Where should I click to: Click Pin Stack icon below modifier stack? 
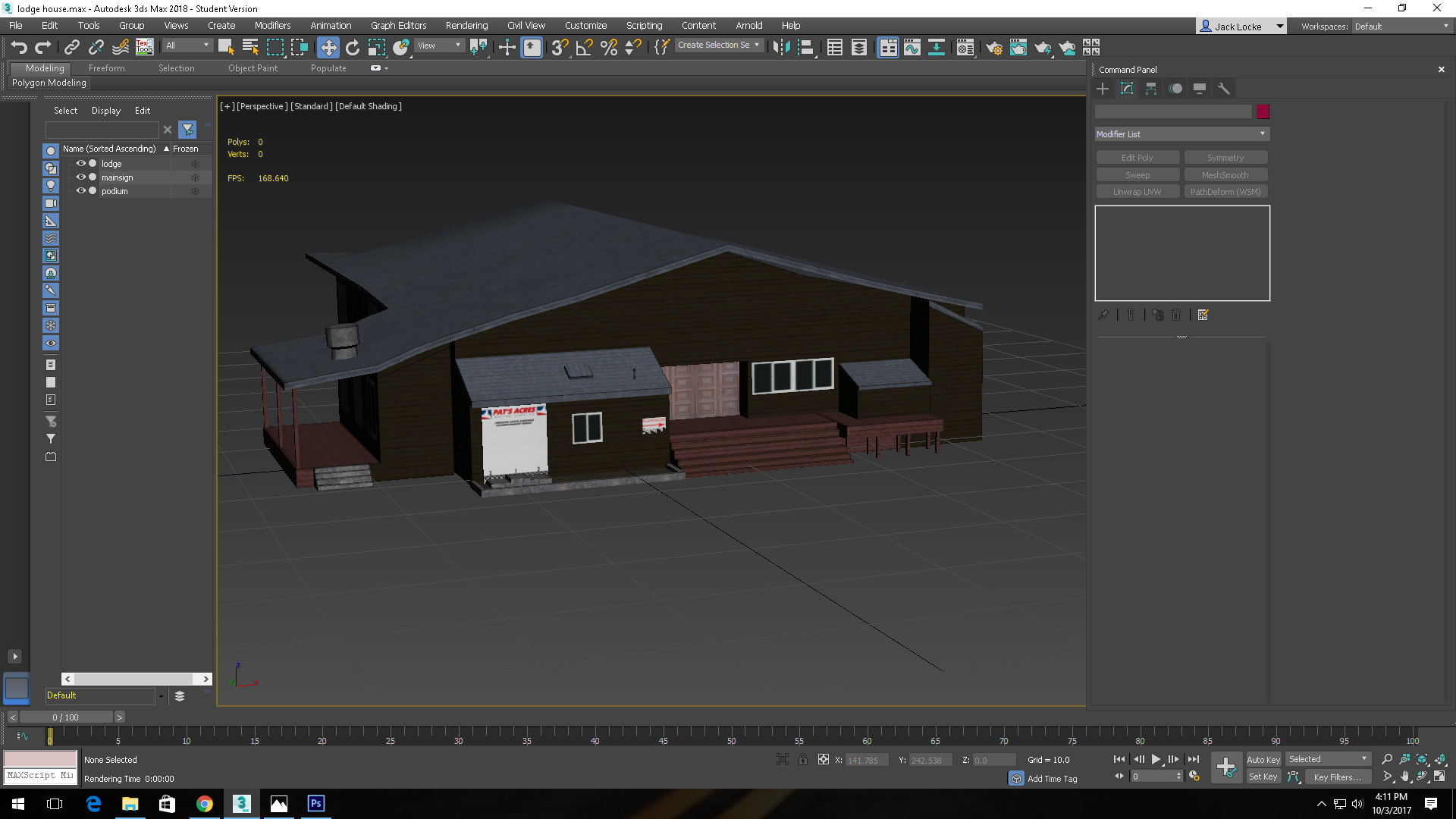click(1103, 315)
